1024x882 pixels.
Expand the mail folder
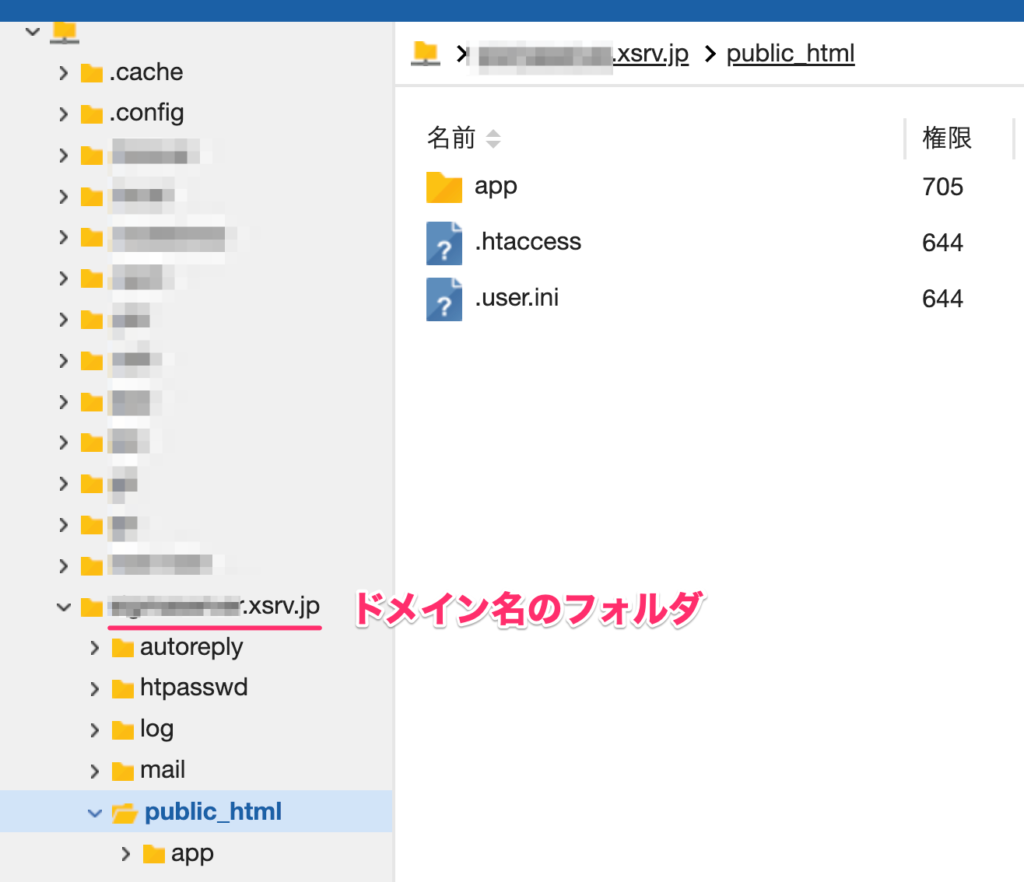pyautogui.click(x=95, y=771)
